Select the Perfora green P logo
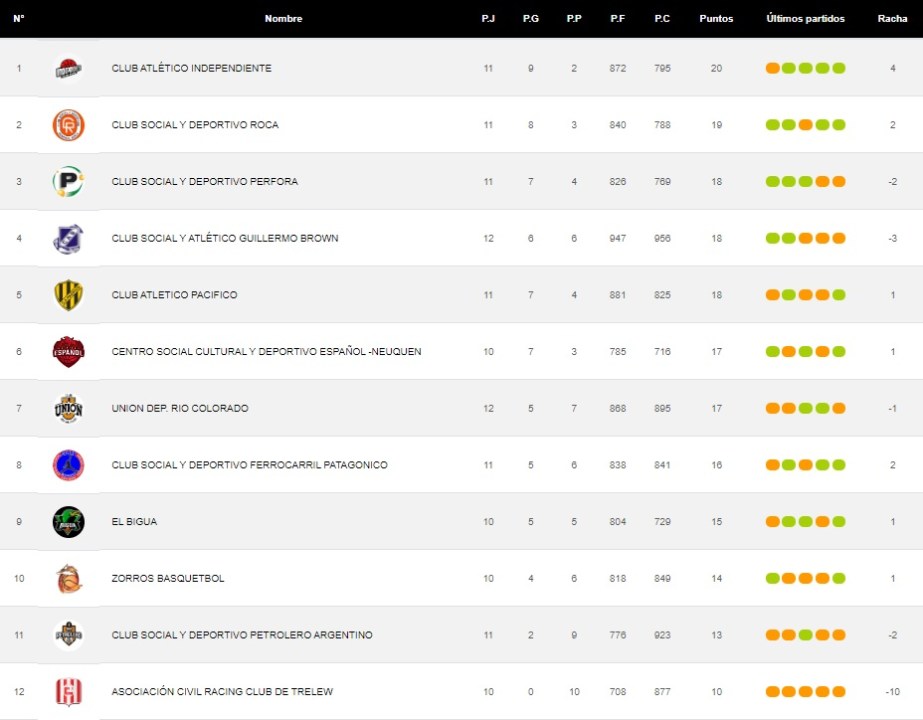This screenshot has height=720, width=923. tap(68, 182)
